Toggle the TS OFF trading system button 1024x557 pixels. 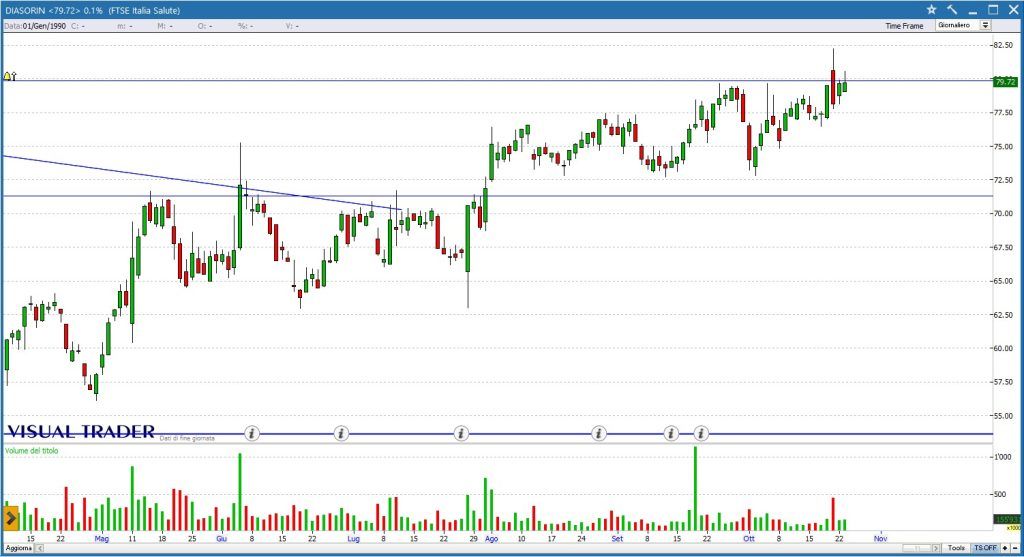985,548
